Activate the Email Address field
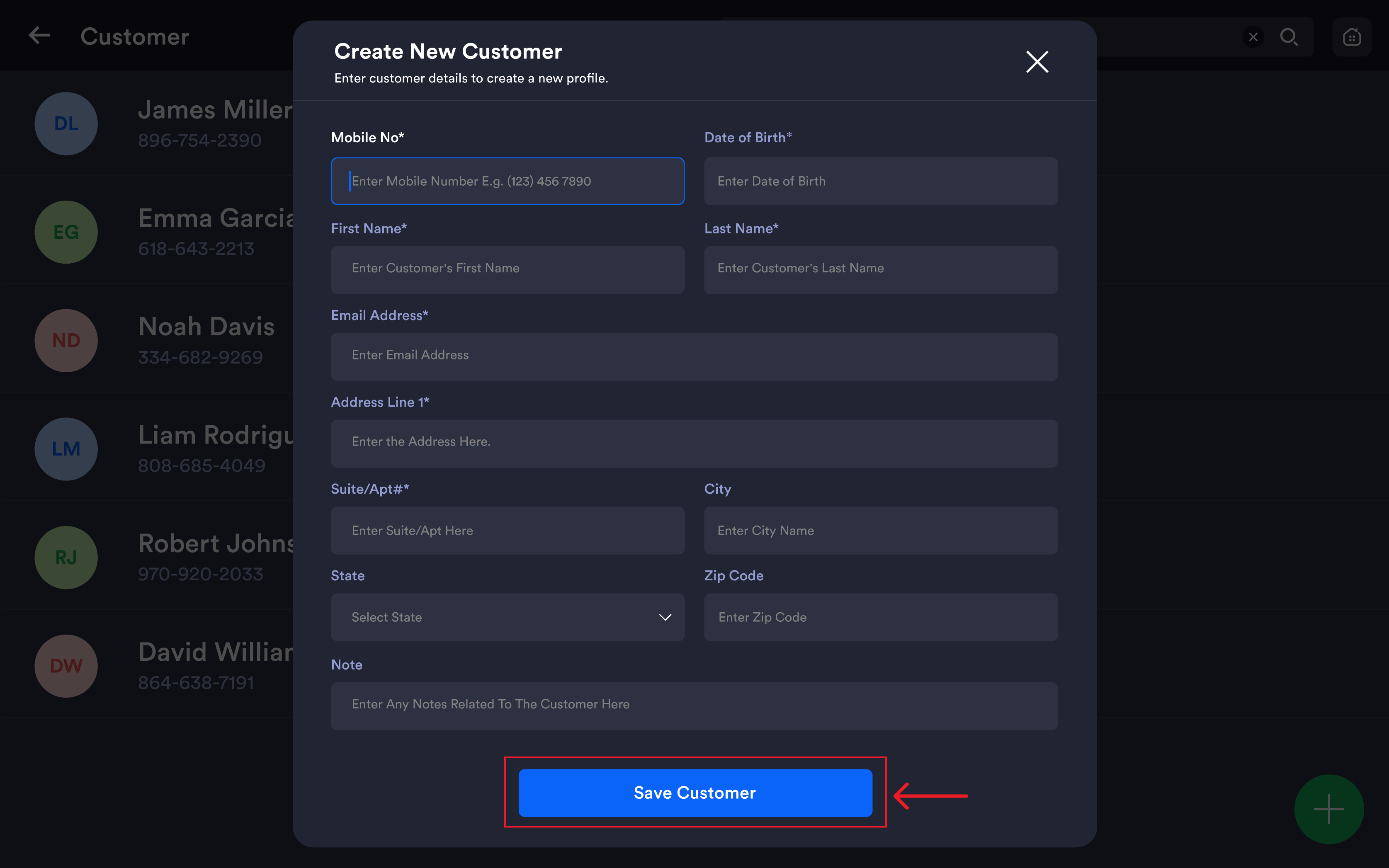The image size is (1389, 868). tap(694, 357)
